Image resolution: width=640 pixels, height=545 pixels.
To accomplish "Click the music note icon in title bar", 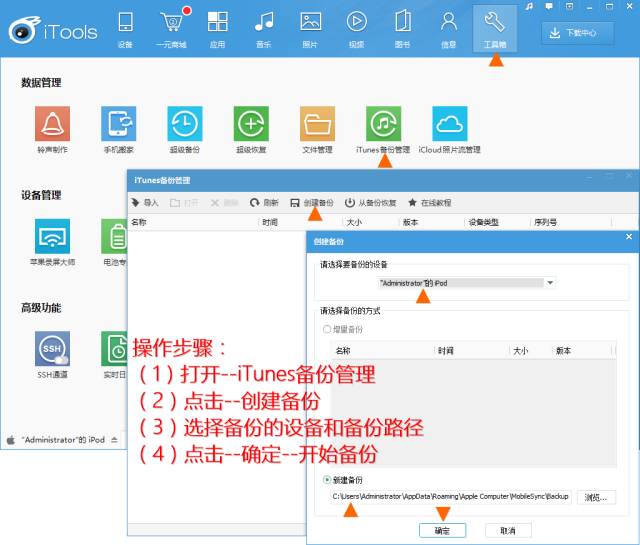I will [529, 7].
